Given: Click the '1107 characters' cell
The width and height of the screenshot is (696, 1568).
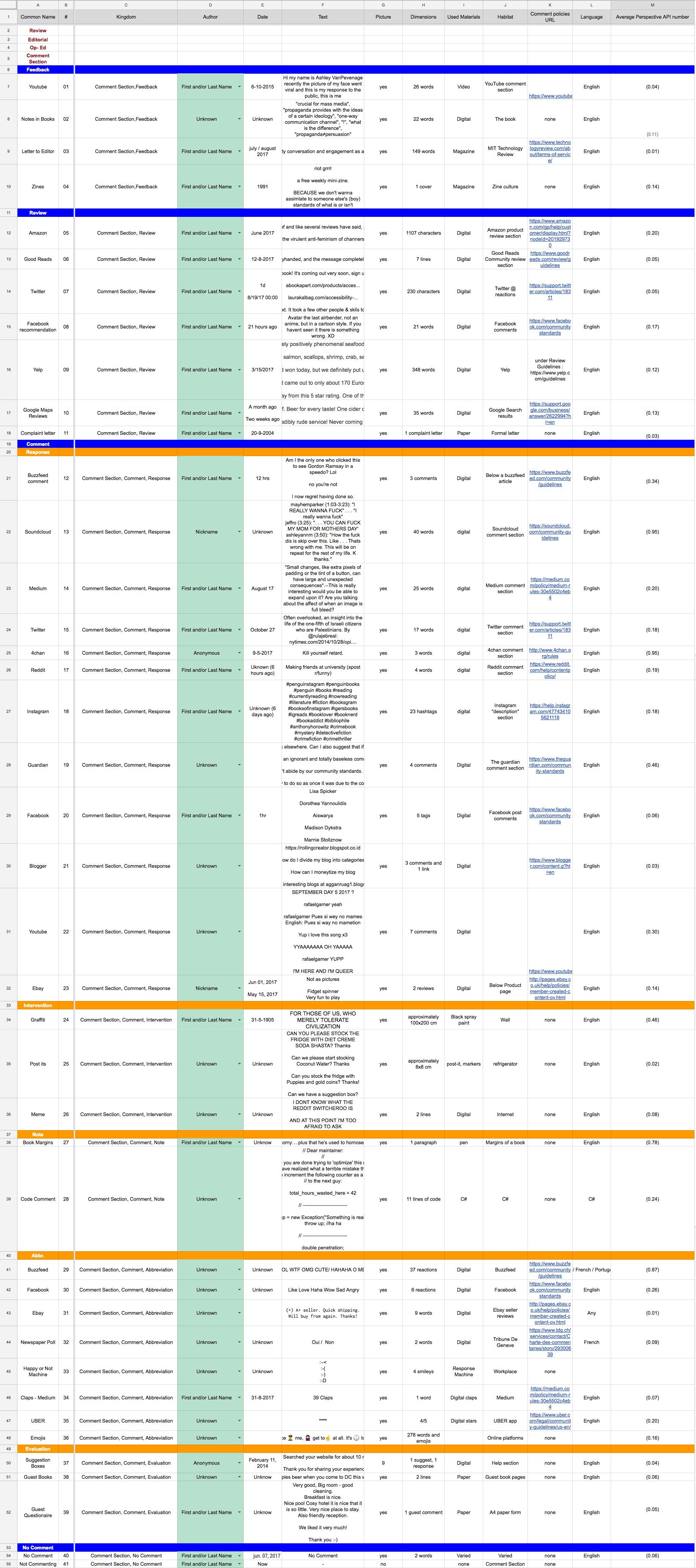Looking at the screenshot, I should (424, 233).
